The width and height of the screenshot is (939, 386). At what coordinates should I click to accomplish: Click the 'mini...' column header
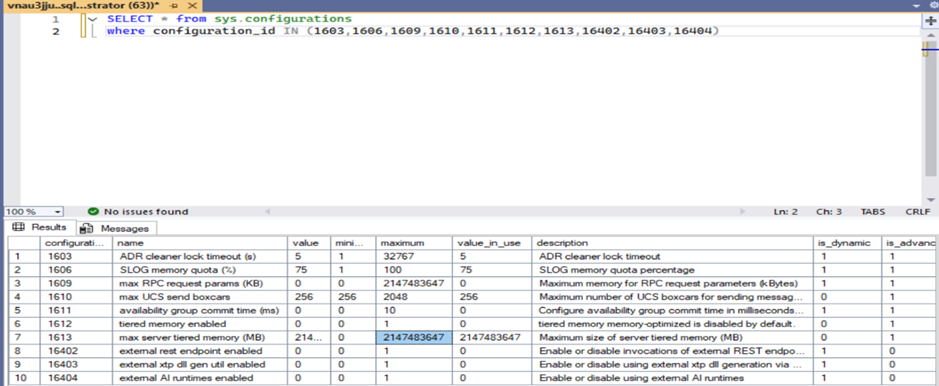(353, 243)
